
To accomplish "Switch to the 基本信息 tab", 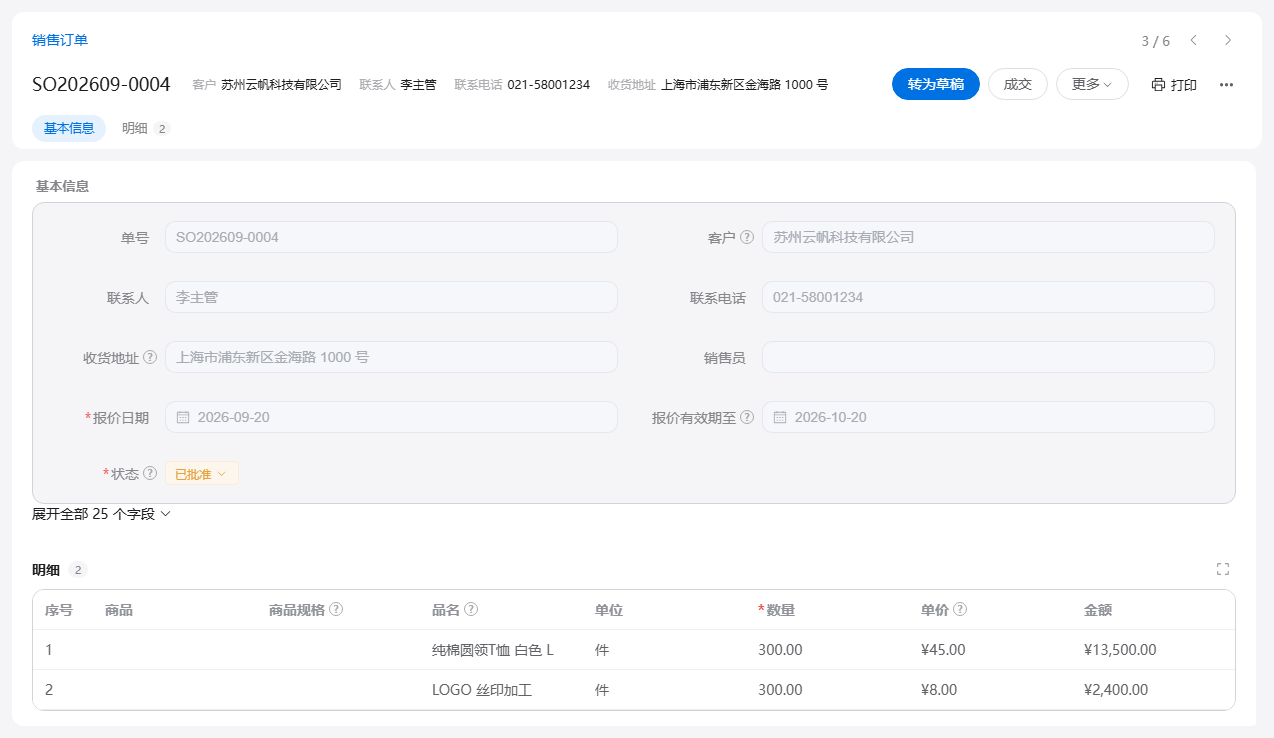I will coord(69,128).
